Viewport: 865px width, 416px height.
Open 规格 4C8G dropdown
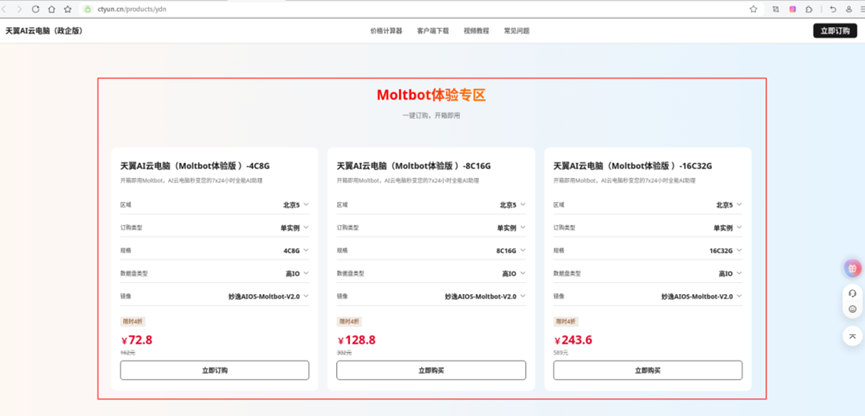[x=215, y=250]
